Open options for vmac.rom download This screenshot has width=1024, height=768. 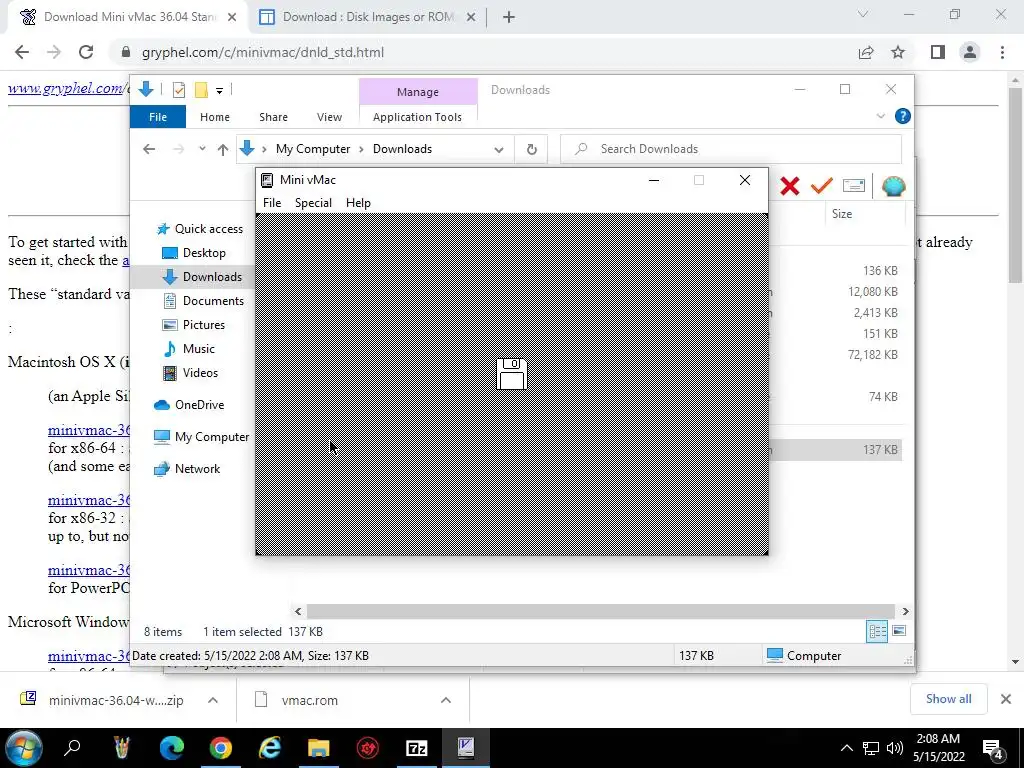point(445,700)
